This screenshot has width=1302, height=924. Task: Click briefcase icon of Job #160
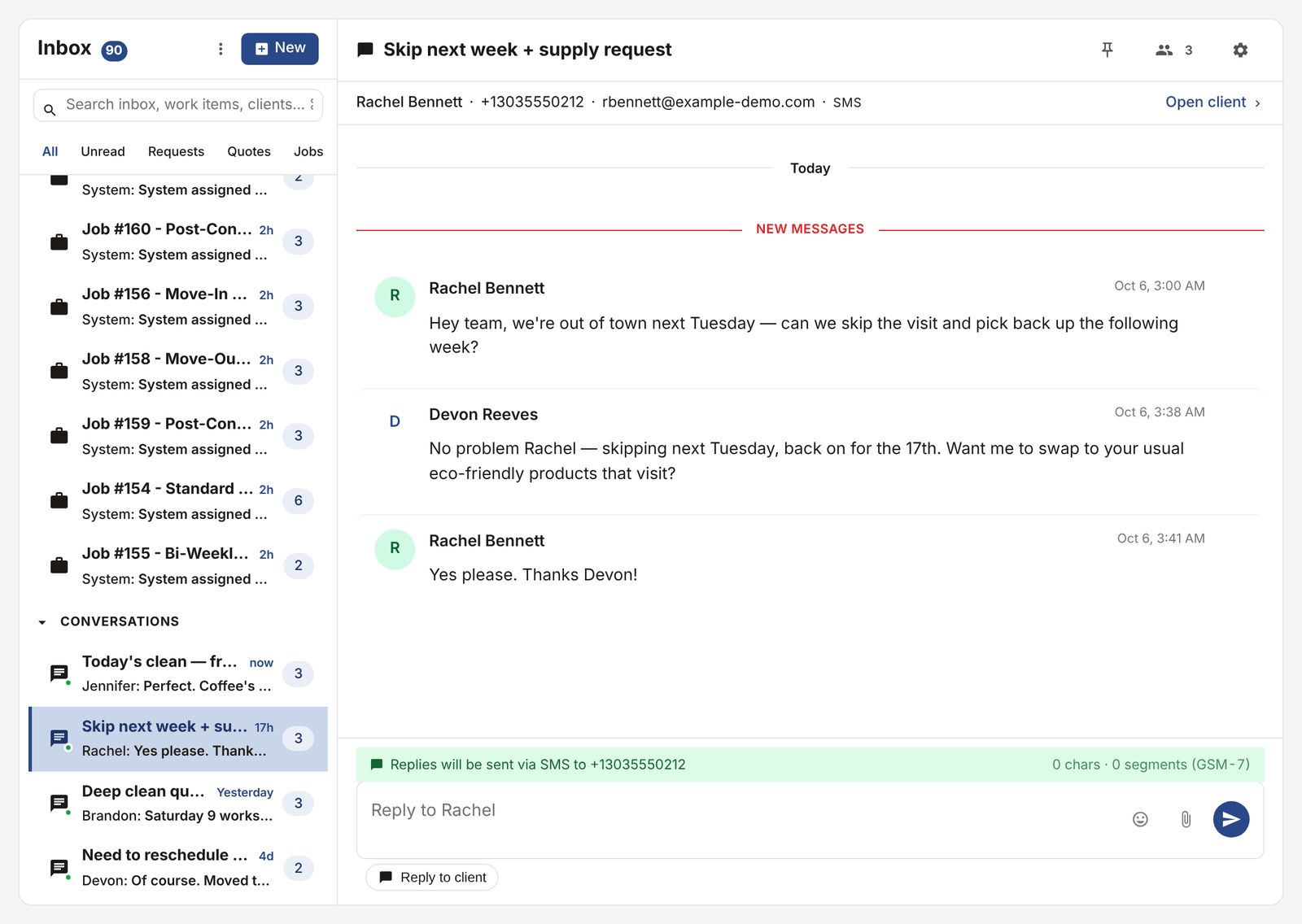[x=59, y=242]
